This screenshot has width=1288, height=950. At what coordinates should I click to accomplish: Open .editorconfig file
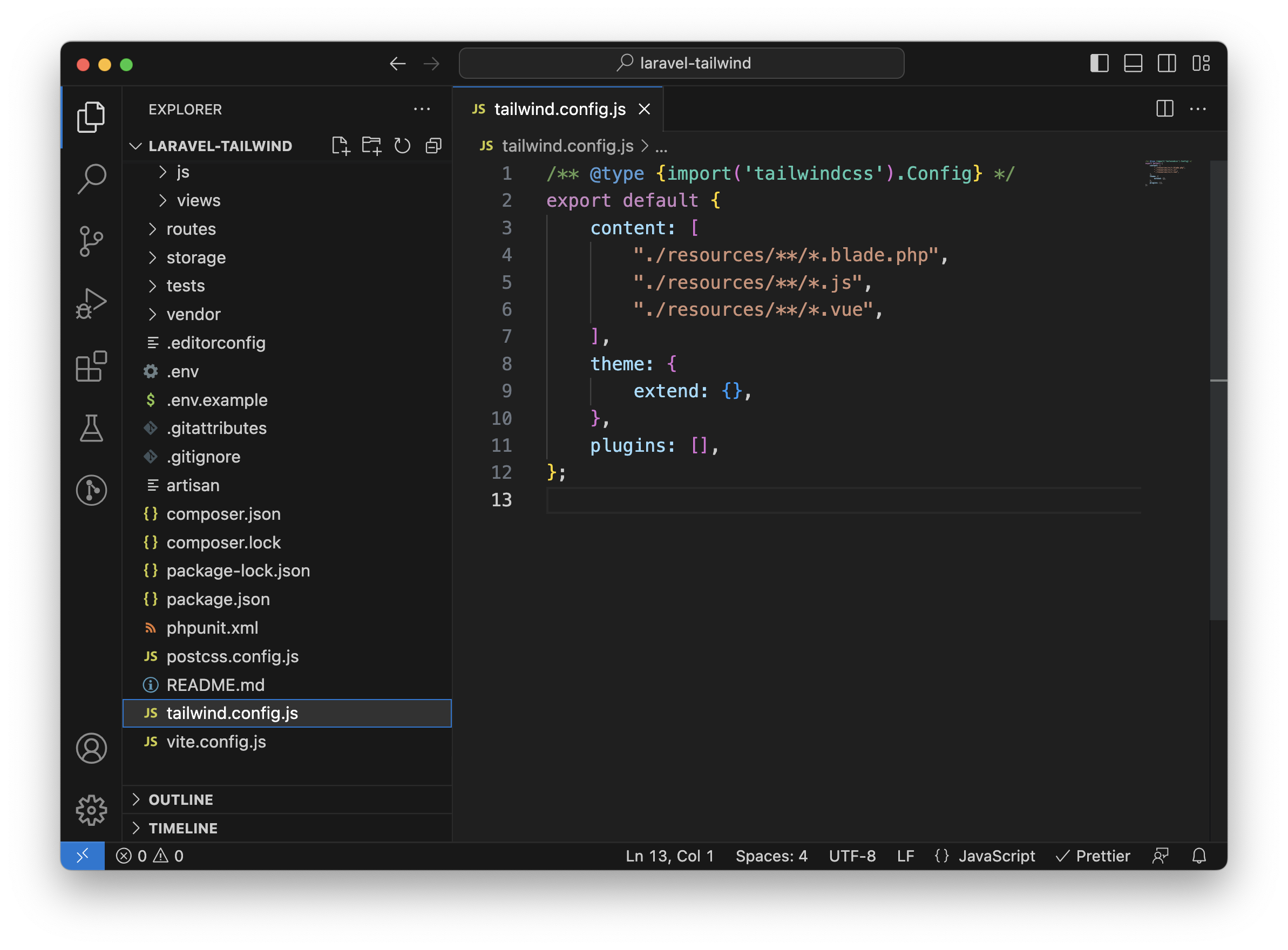(288, 343)
